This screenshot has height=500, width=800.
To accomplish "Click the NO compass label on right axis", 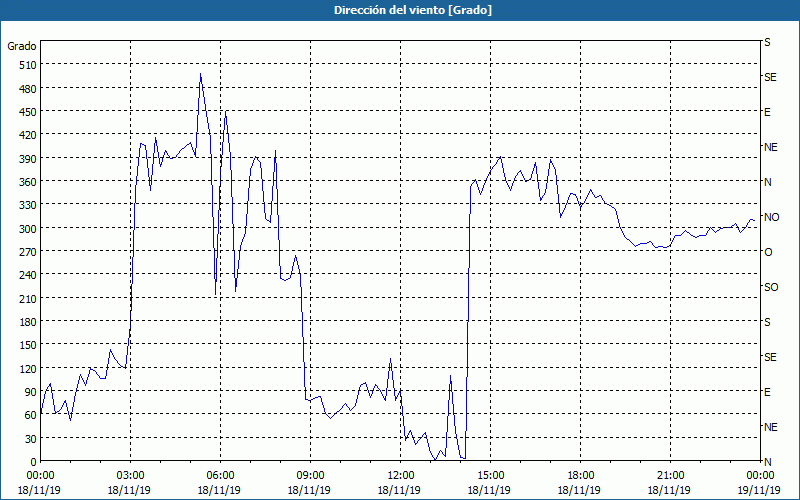I will click(x=772, y=217).
